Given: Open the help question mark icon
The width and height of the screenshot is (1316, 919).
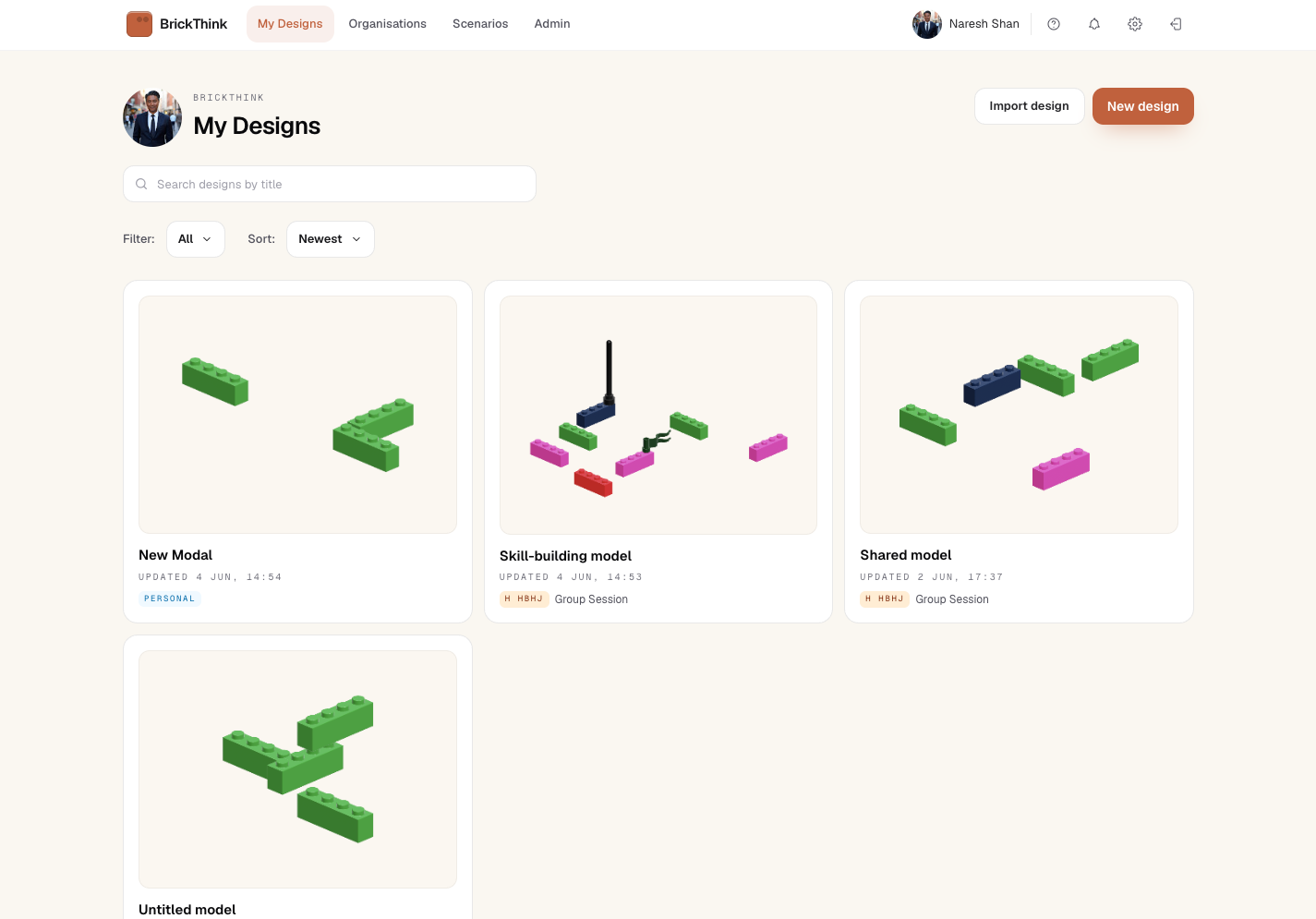Looking at the screenshot, I should click(x=1054, y=24).
